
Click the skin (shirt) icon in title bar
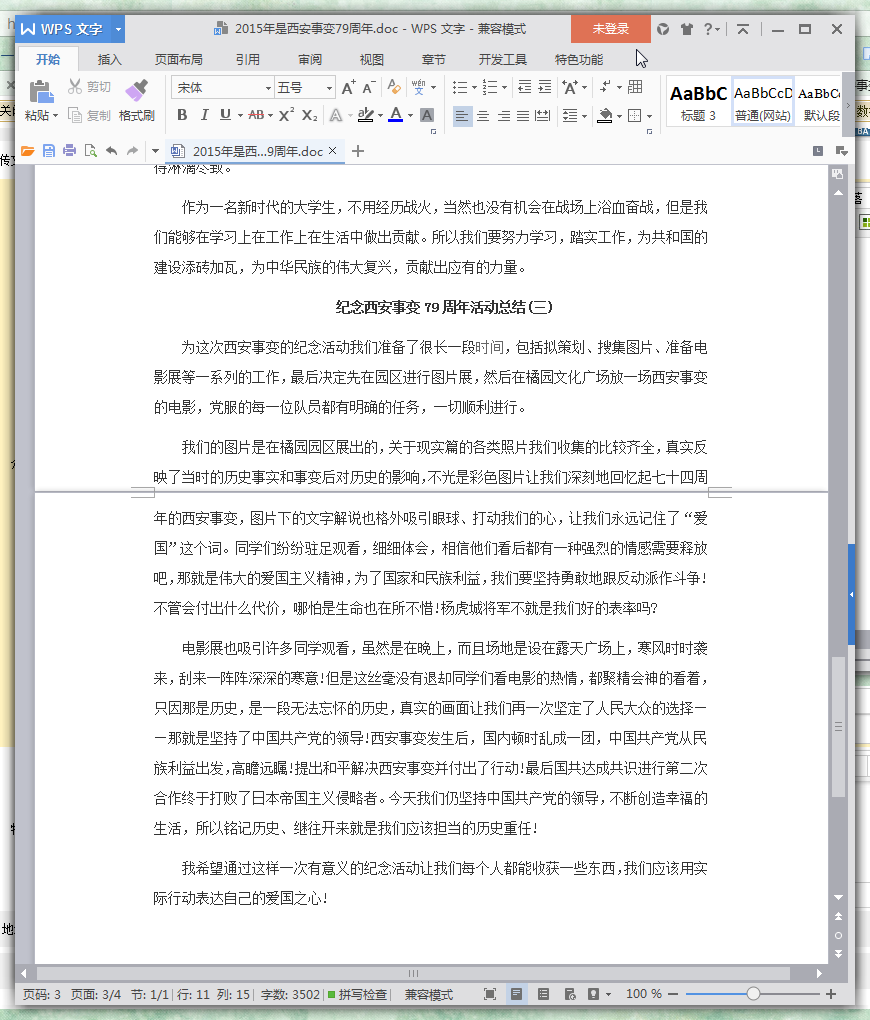687,29
